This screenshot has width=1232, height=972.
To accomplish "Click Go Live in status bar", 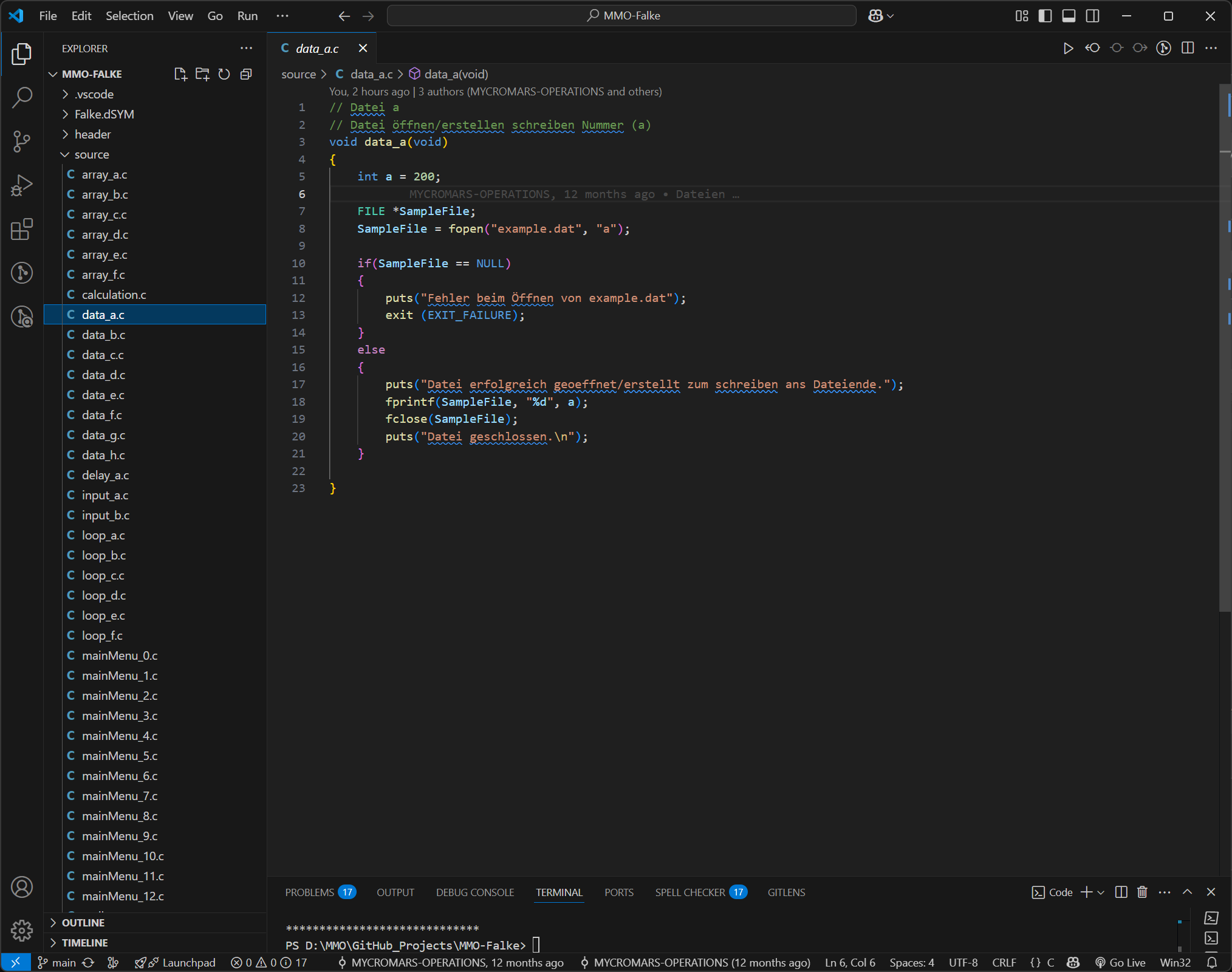I will tap(1120, 962).
